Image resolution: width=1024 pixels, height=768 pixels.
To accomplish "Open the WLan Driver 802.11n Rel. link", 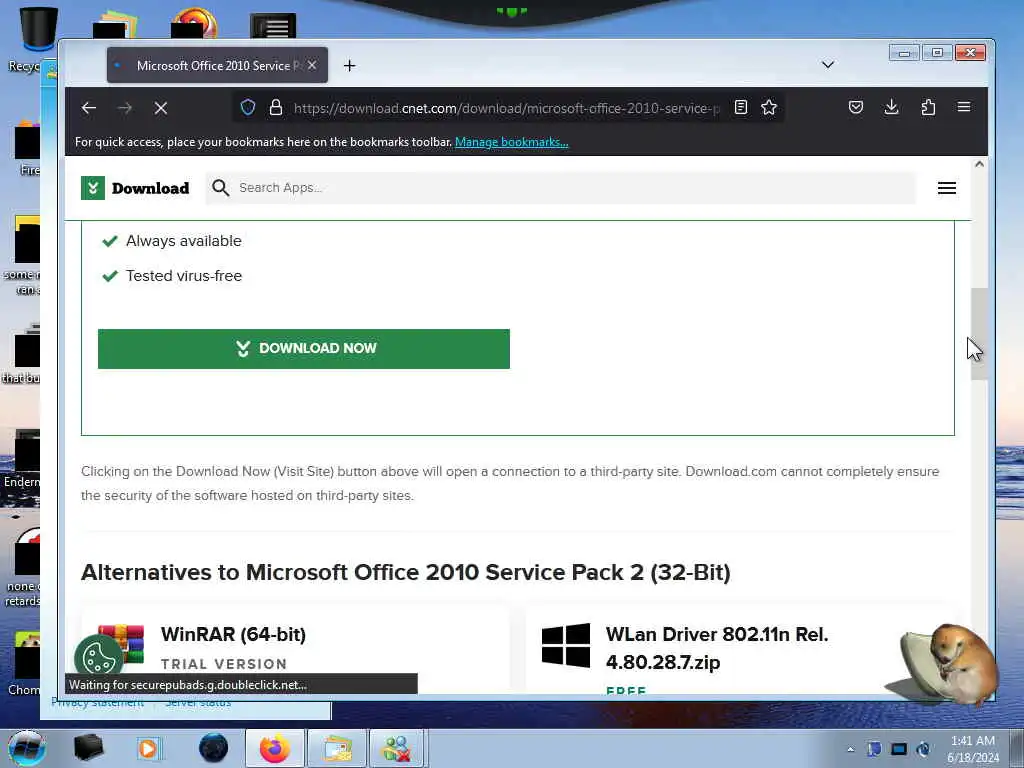I will click(x=716, y=648).
